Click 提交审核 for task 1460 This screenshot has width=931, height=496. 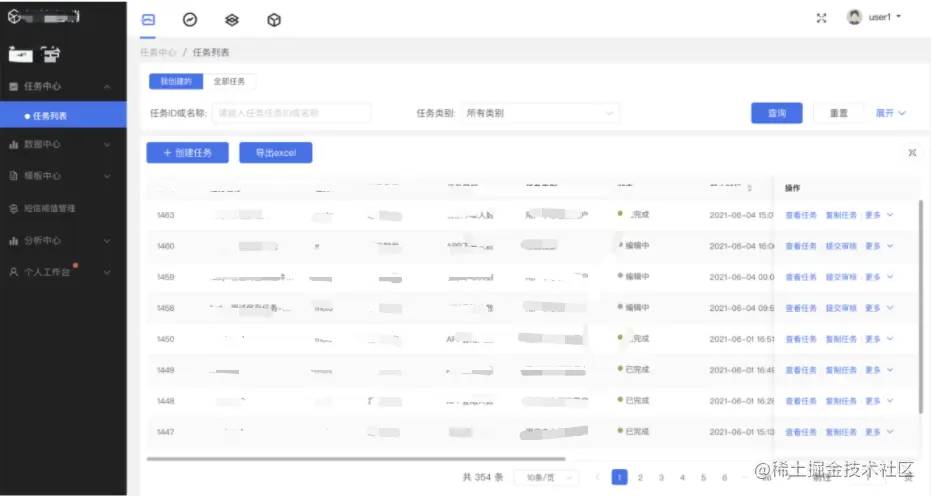tap(841, 246)
